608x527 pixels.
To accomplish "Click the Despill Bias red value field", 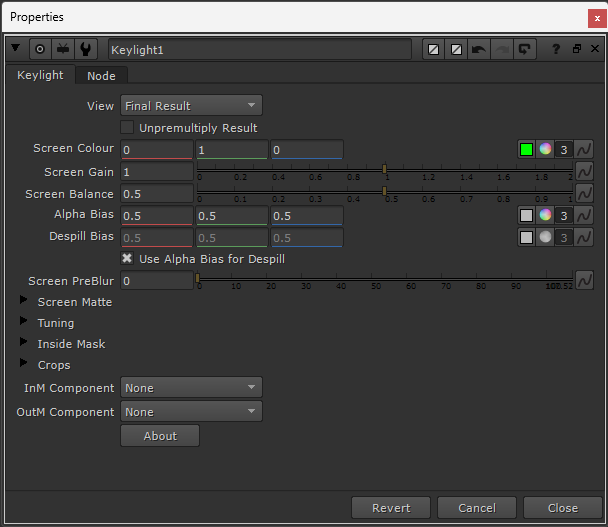I will pos(157,238).
